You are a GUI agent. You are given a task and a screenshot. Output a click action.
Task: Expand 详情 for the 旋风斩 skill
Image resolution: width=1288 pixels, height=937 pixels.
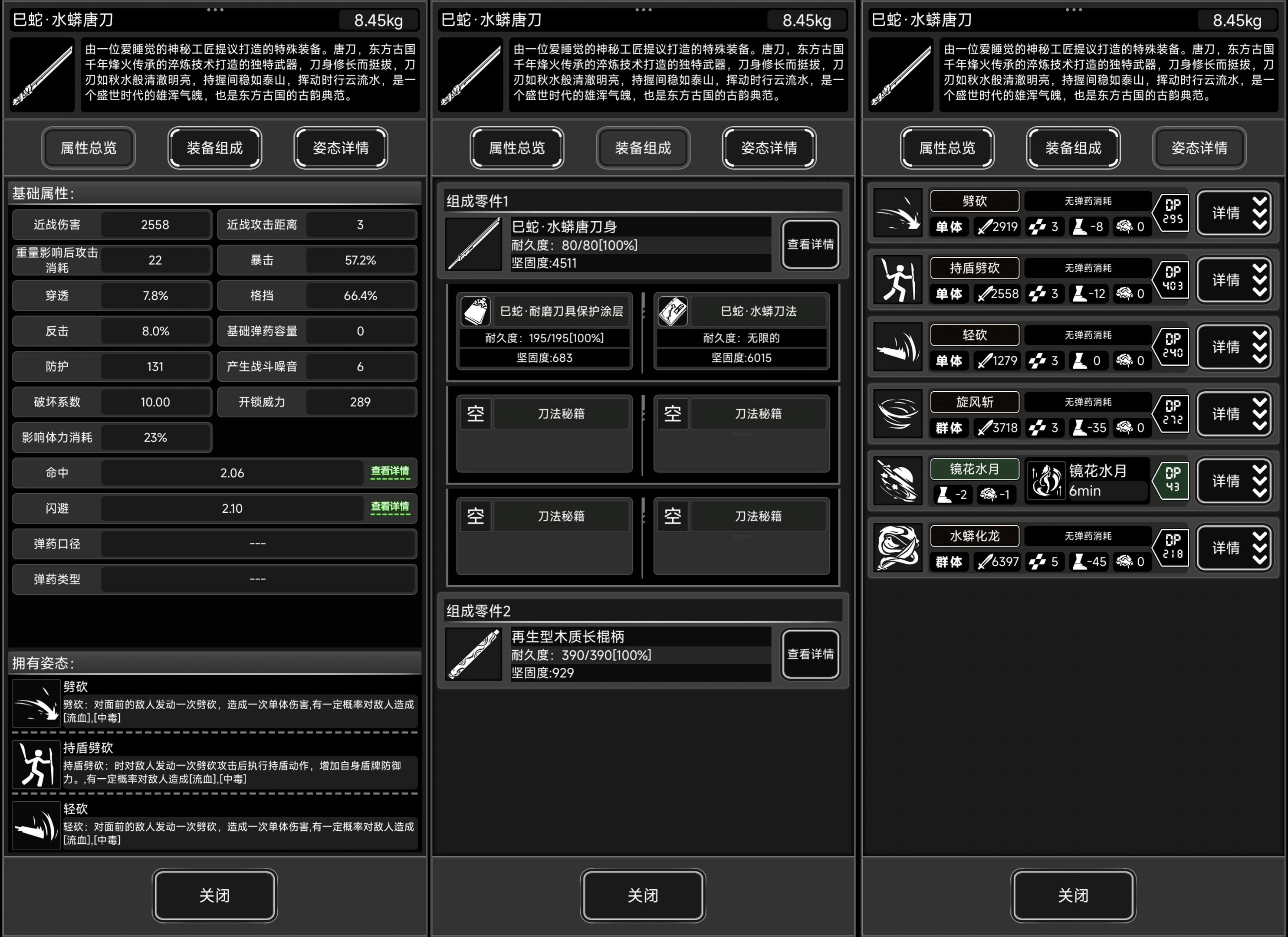click(1233, 414)
